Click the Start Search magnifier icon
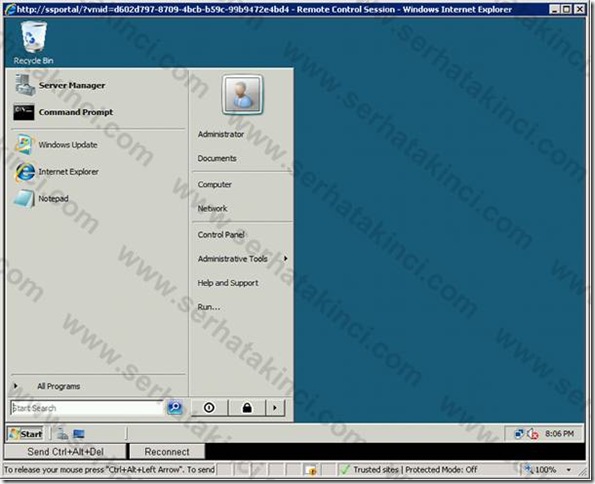 click(175, 408)
